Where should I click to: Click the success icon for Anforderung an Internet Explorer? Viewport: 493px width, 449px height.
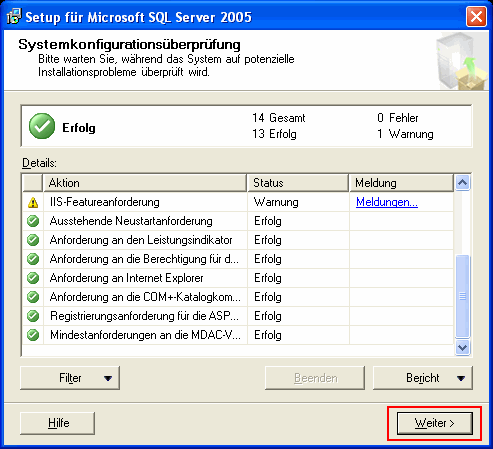pyautogui.click(x=33, y=278)
